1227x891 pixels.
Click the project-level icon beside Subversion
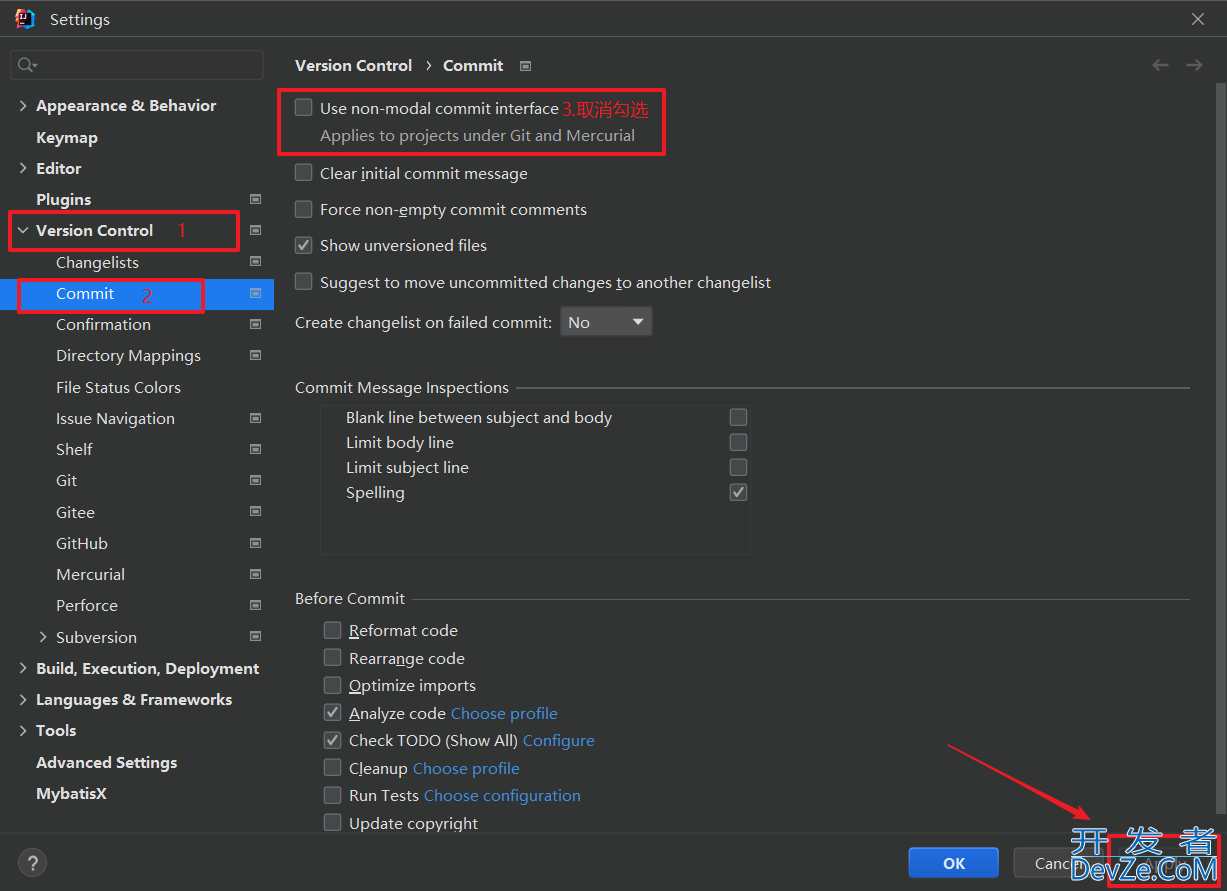coord(255,637)
